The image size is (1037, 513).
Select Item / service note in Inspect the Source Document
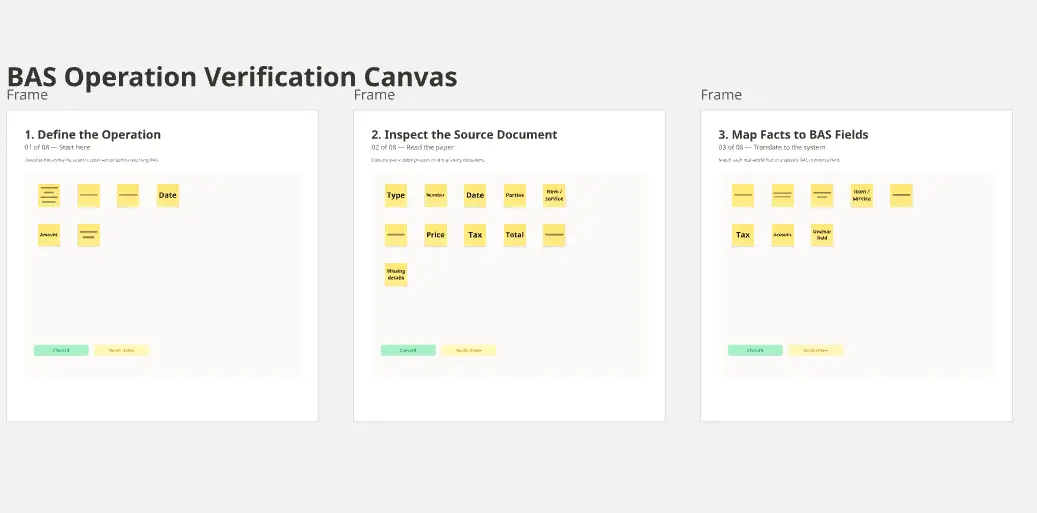pos(554,195)
